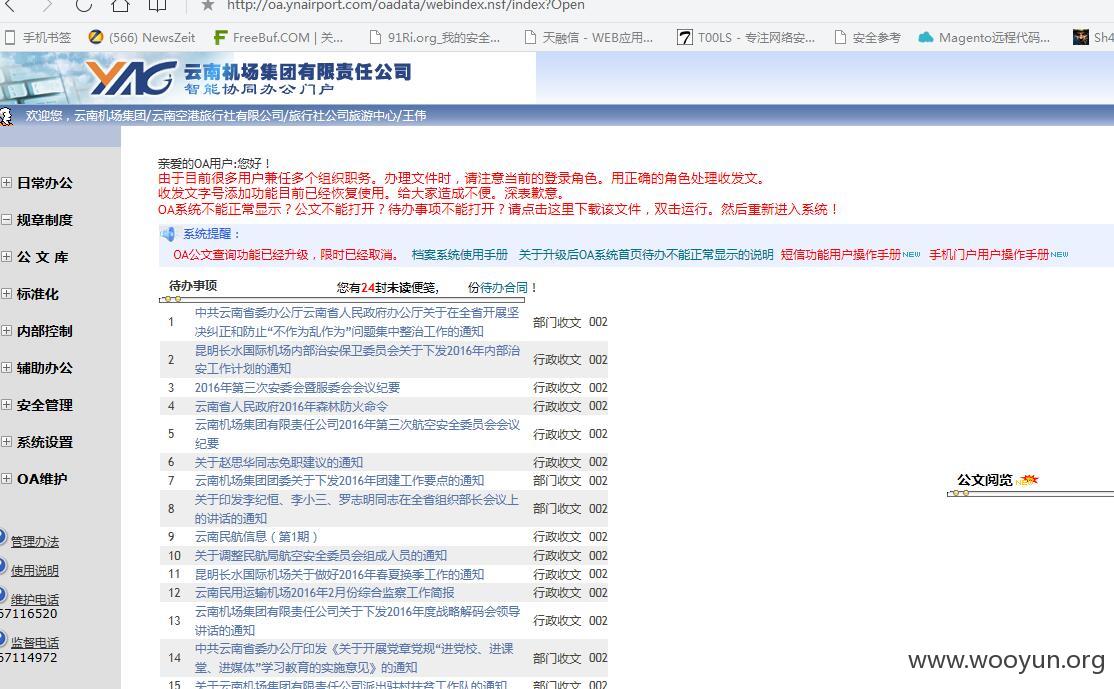Open the 安全参考 bookmark
1114x689 pixels.
click(x=867, y=38)
